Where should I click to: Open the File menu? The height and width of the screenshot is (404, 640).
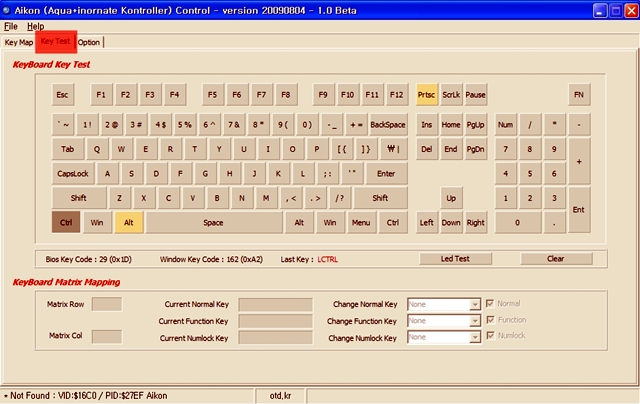pos(11,27)
